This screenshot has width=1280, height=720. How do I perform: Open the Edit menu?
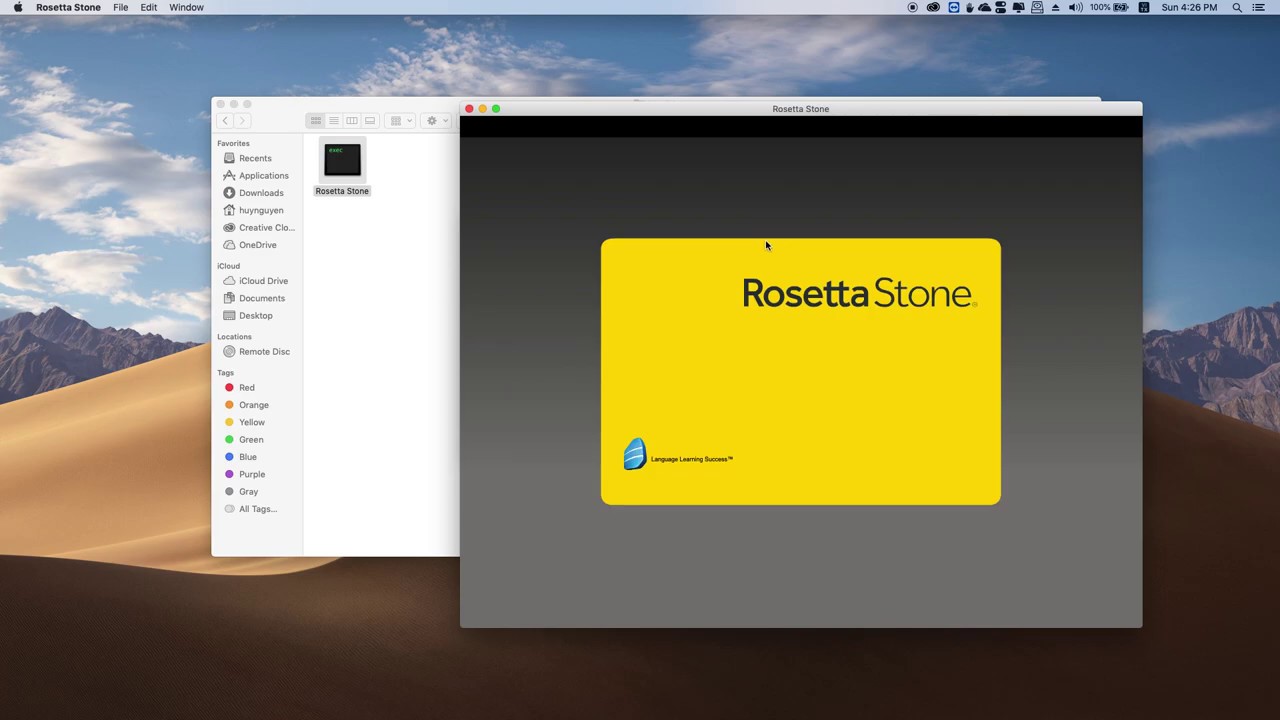(x=148, y=7)
